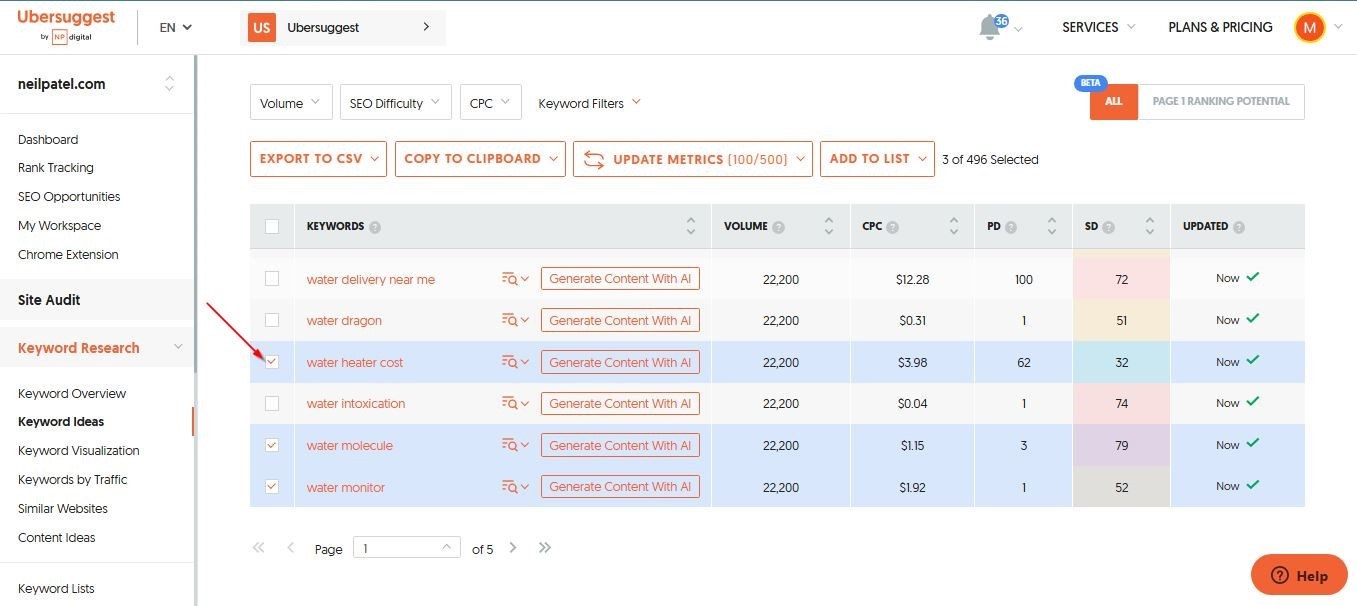Sort table by the VOLUME sort arrows
This screenshot has width=1357, height=606.
(828, 226)
